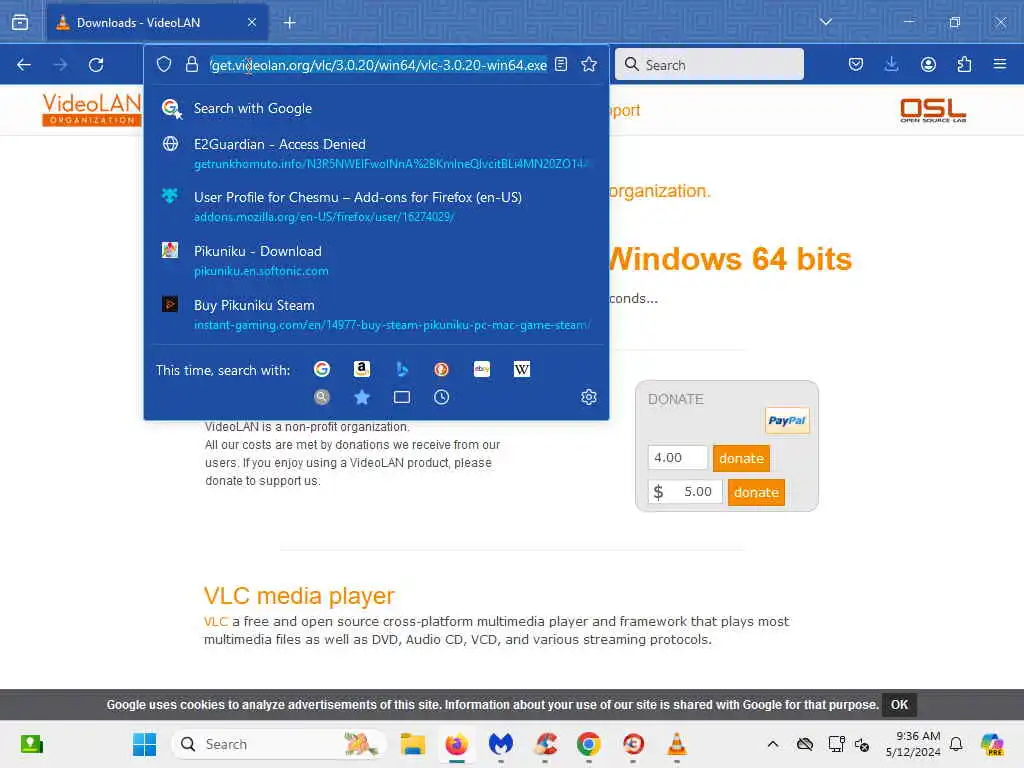Search open tabs using the tab shortcut
This screenshot has height=768, width=1024.
point(402,397)
